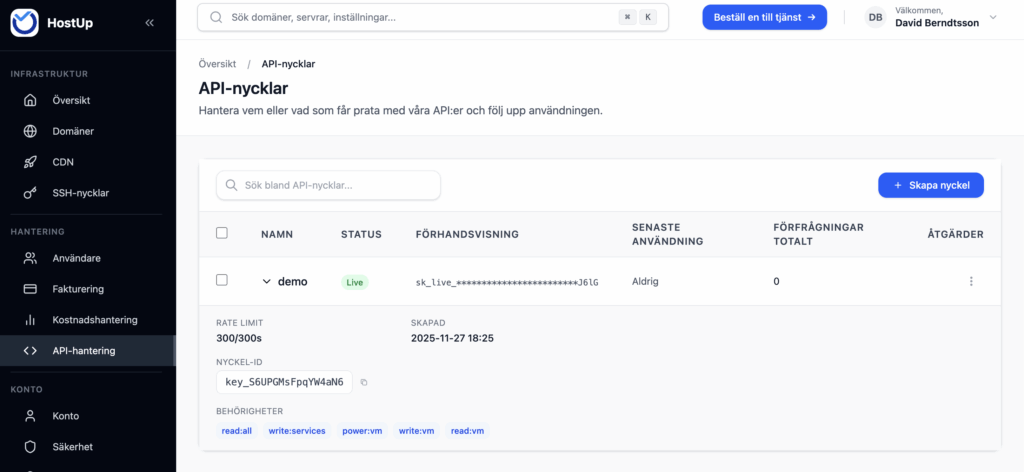Click Beställ en till tjänst button
1024x472 pixels.
click(x=764, y=17)
